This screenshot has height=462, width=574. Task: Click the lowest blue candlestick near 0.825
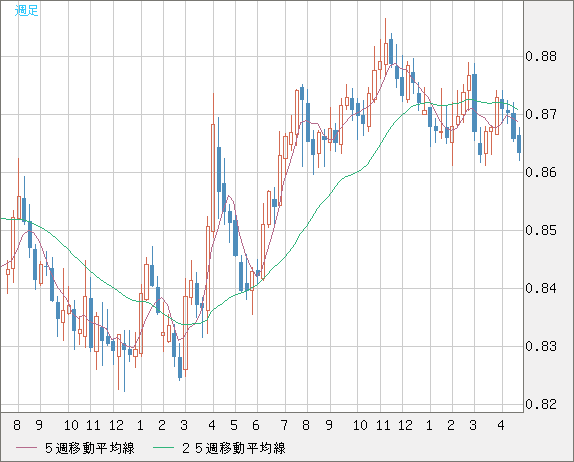[180, 361]
